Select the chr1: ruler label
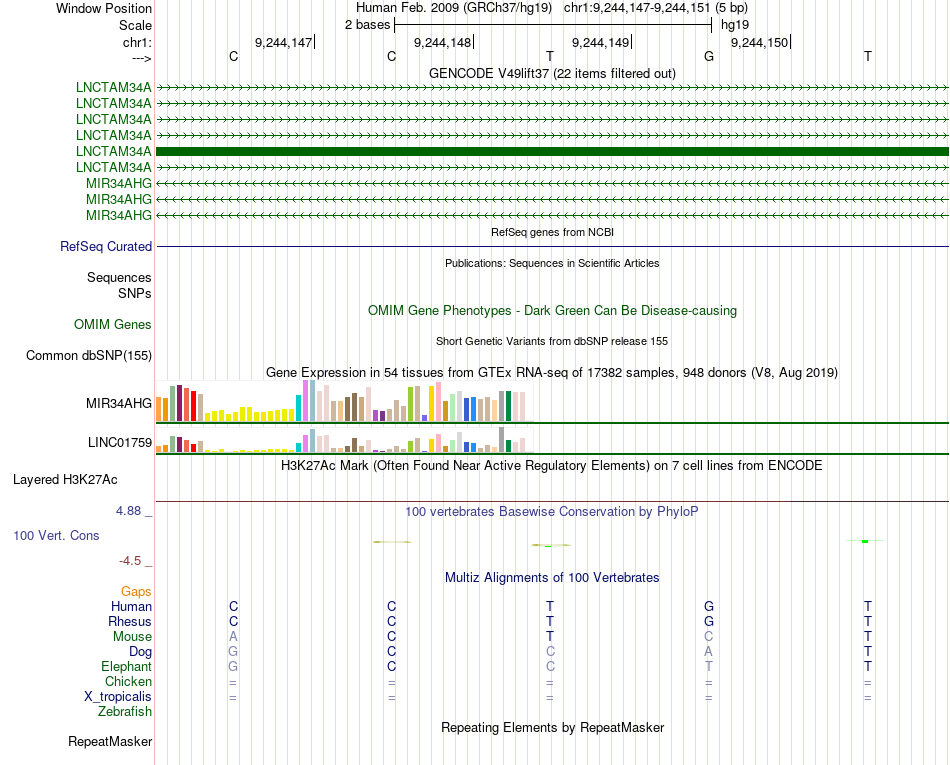Image resolution: width=950 pixels, height=765 pixels. click(137, 42)
